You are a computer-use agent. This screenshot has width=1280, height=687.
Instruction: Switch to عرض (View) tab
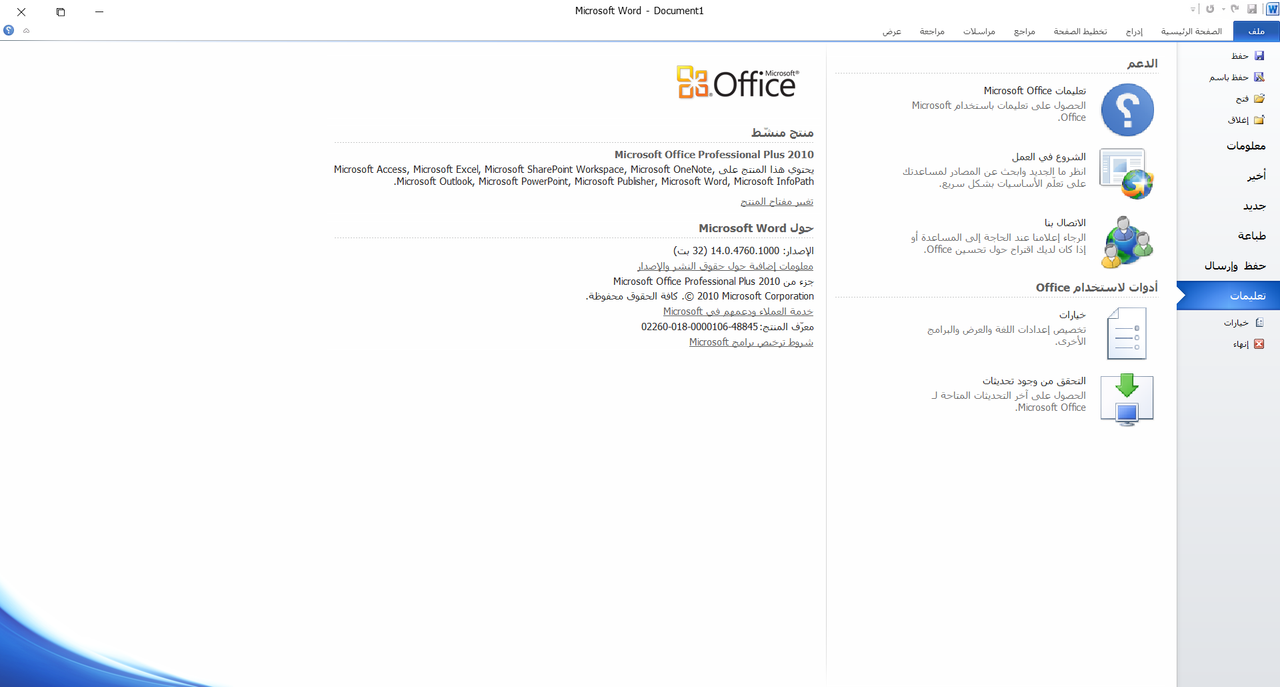tap(892, 31)
